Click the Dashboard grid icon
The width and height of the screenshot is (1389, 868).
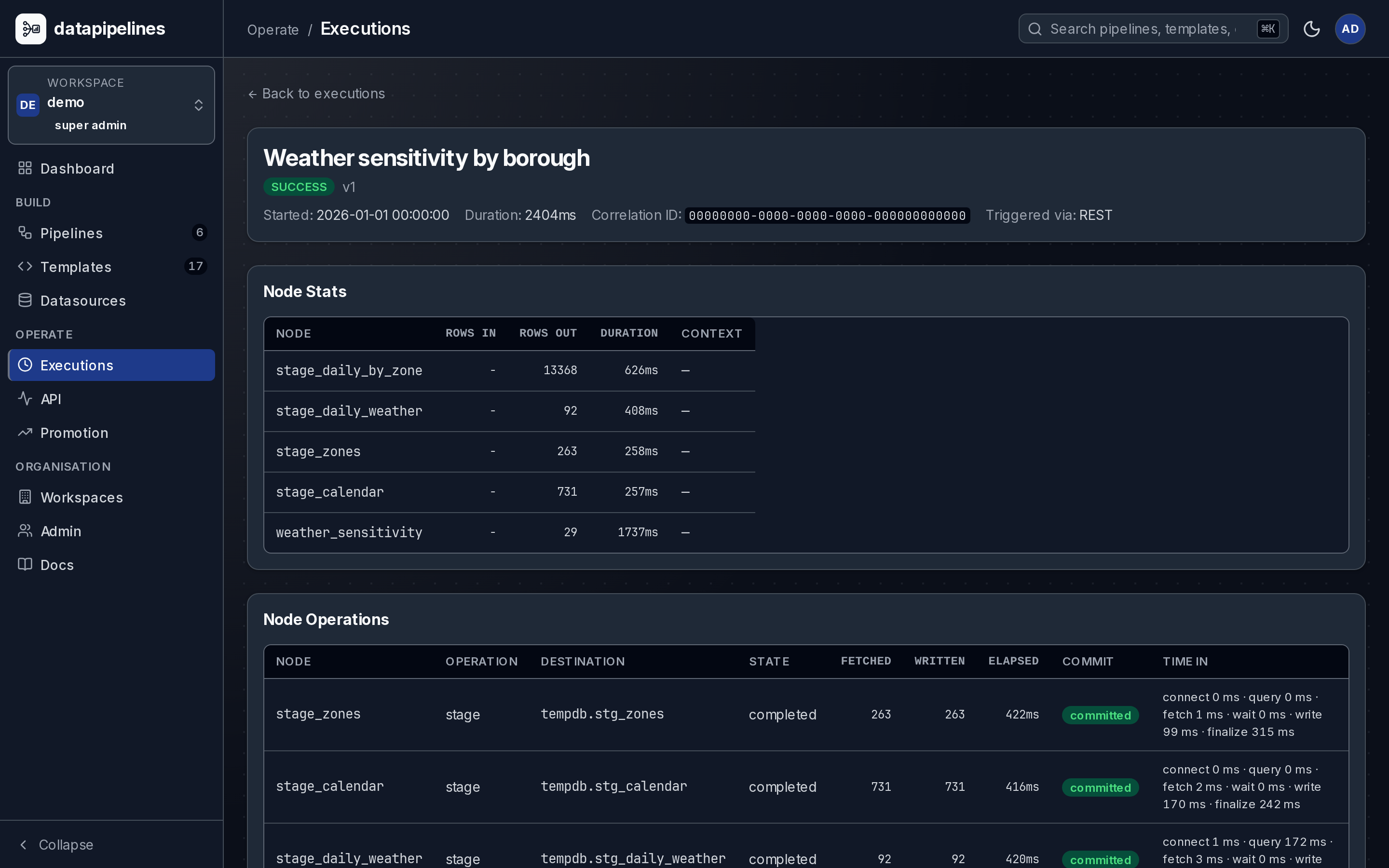click(x=25, y=168)
